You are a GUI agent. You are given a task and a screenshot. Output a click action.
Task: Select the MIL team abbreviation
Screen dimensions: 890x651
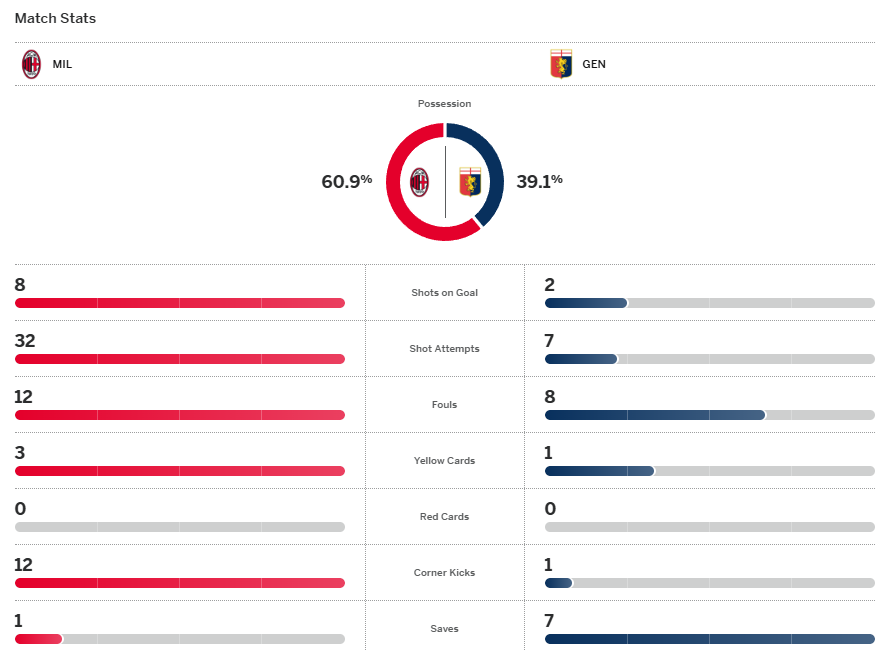coord(62,64)
